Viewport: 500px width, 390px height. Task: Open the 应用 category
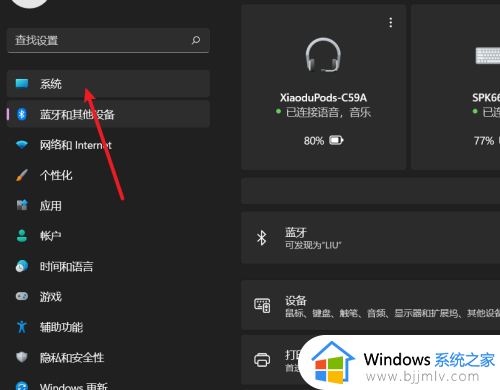coord(108,205)
